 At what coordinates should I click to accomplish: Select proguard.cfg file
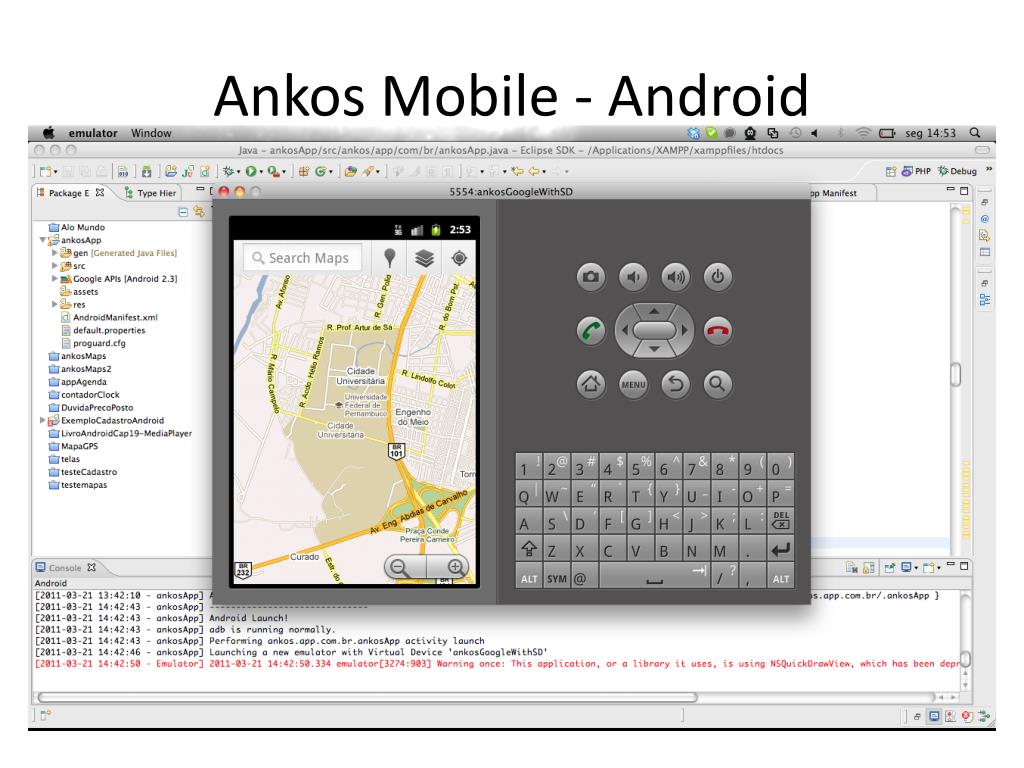pyautogui.click(x=99, y=343)
